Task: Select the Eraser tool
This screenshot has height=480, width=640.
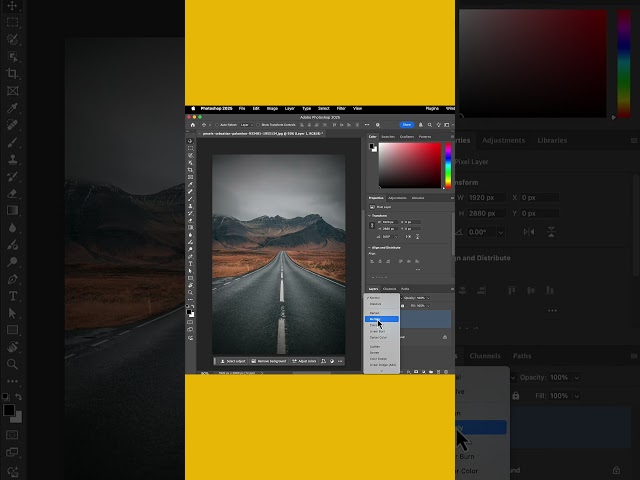Action: point(190,220)
